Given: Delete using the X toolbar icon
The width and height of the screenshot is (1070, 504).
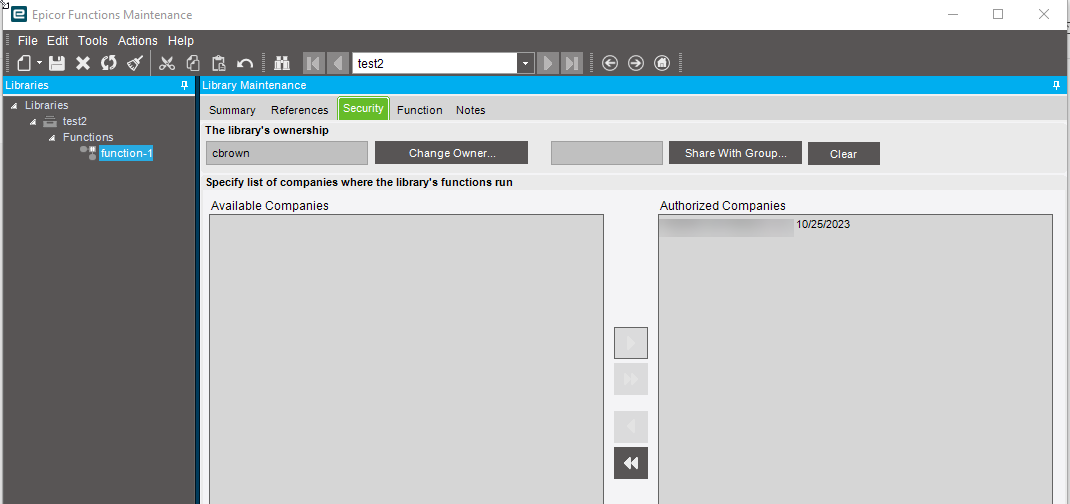Looking at the screenshot, I should [x=83, y=63].
